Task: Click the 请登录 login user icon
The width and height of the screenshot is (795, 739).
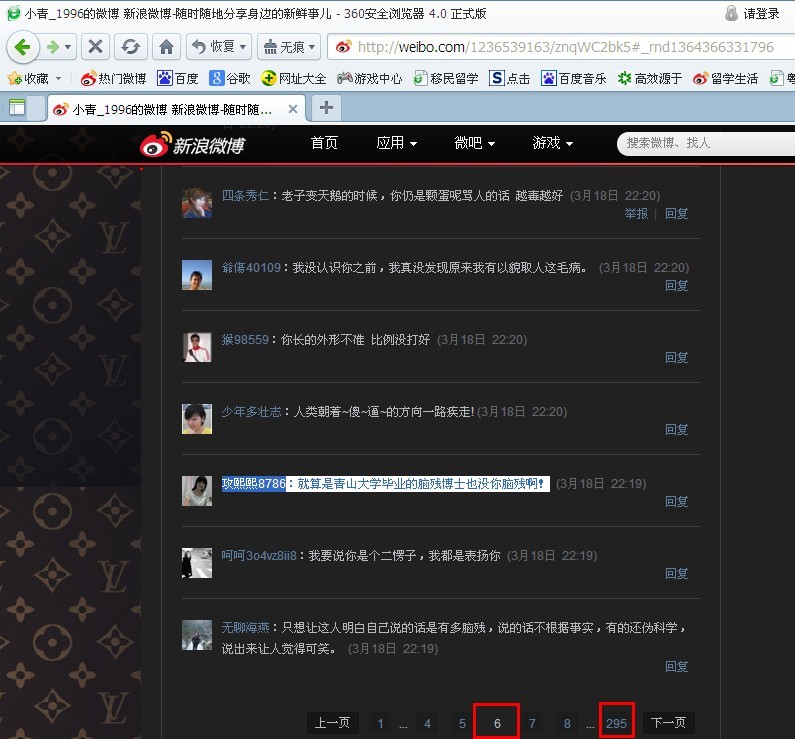Action: [731, 13]
